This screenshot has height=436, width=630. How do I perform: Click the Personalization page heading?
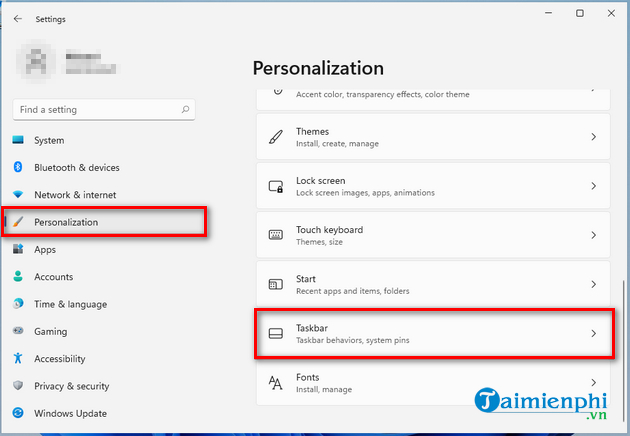(318, 68)
